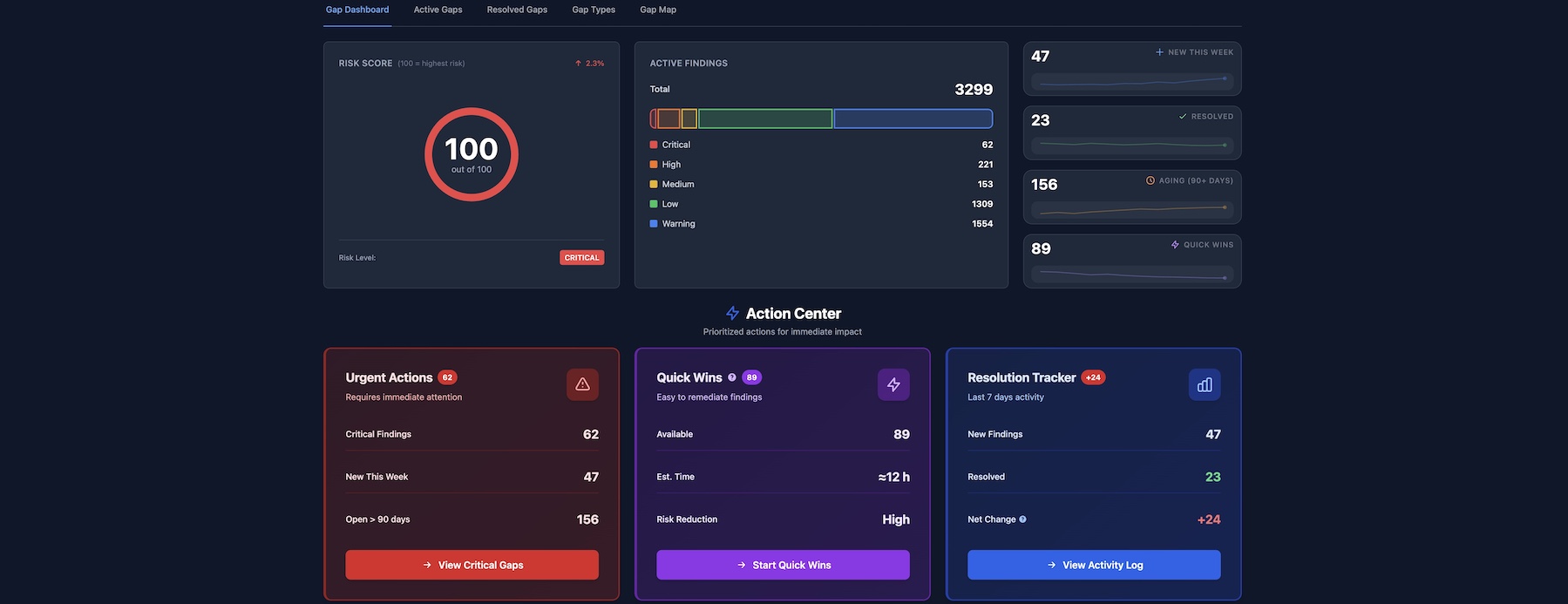1568x604 pixels.
Task: Click the risk score 100 circular gauge
Action: [472, 154]
